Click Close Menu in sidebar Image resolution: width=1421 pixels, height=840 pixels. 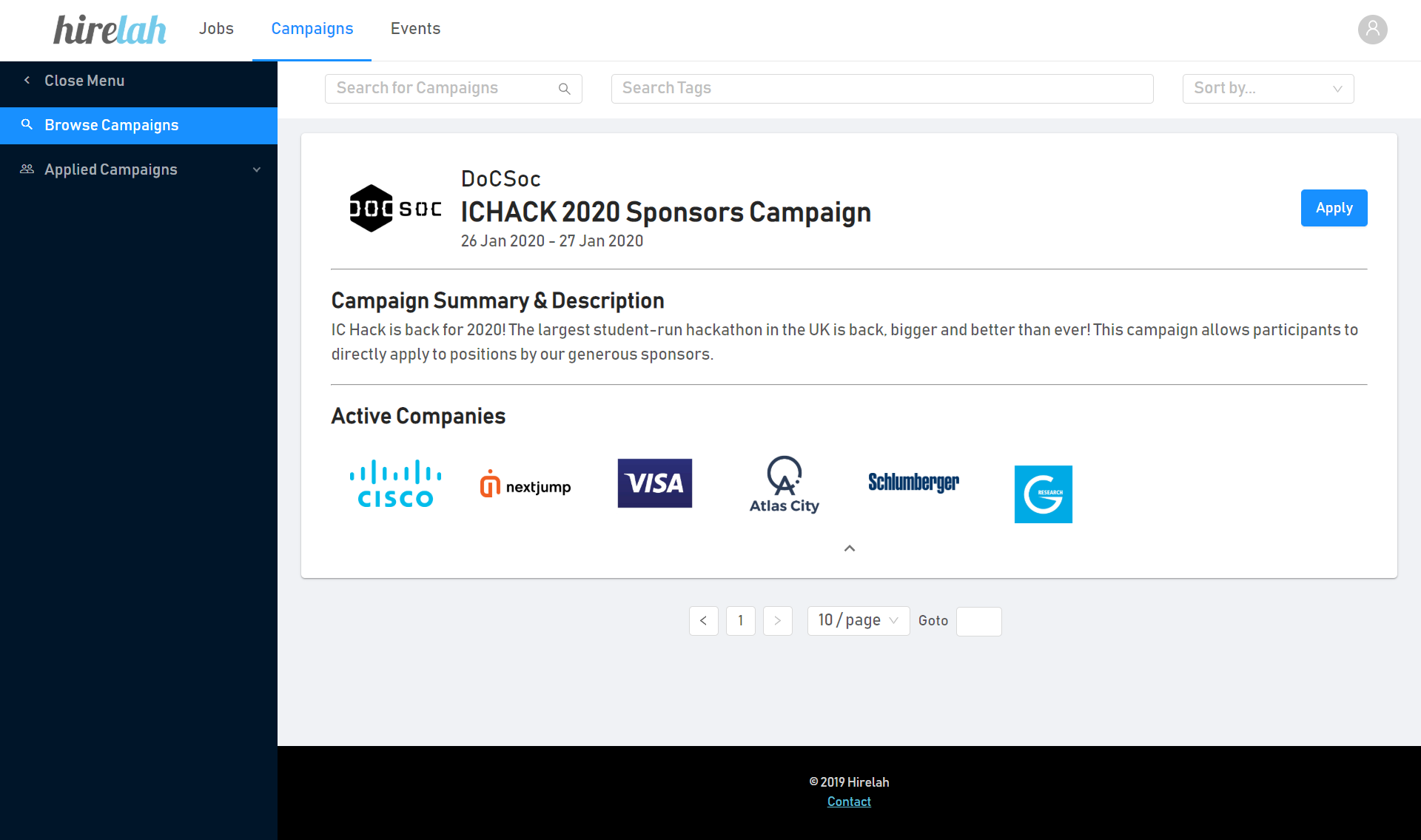[x=84, y=81]
